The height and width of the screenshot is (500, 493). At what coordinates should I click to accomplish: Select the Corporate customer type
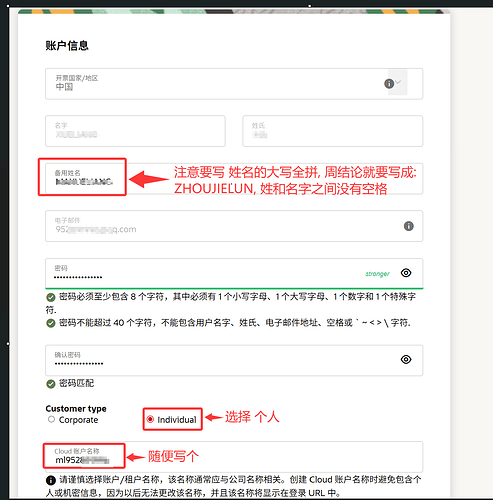click(x=51, y=419)
